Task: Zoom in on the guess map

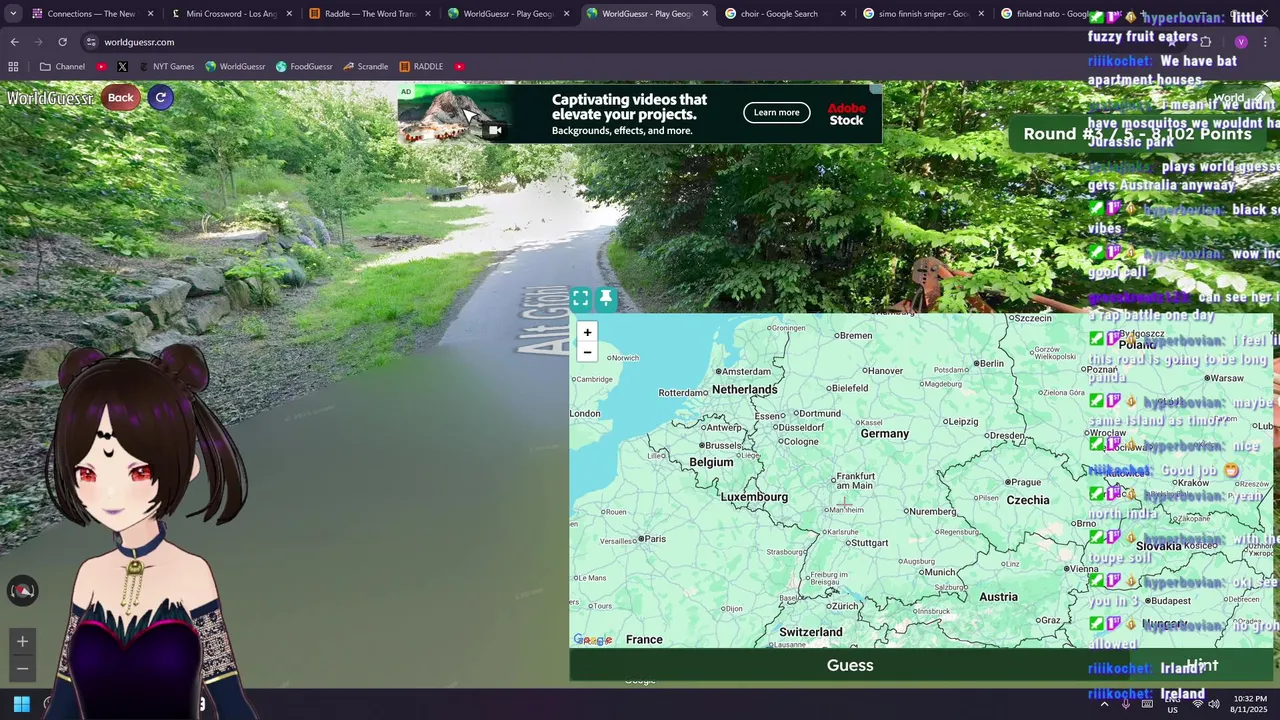Action: pos(587,332)
